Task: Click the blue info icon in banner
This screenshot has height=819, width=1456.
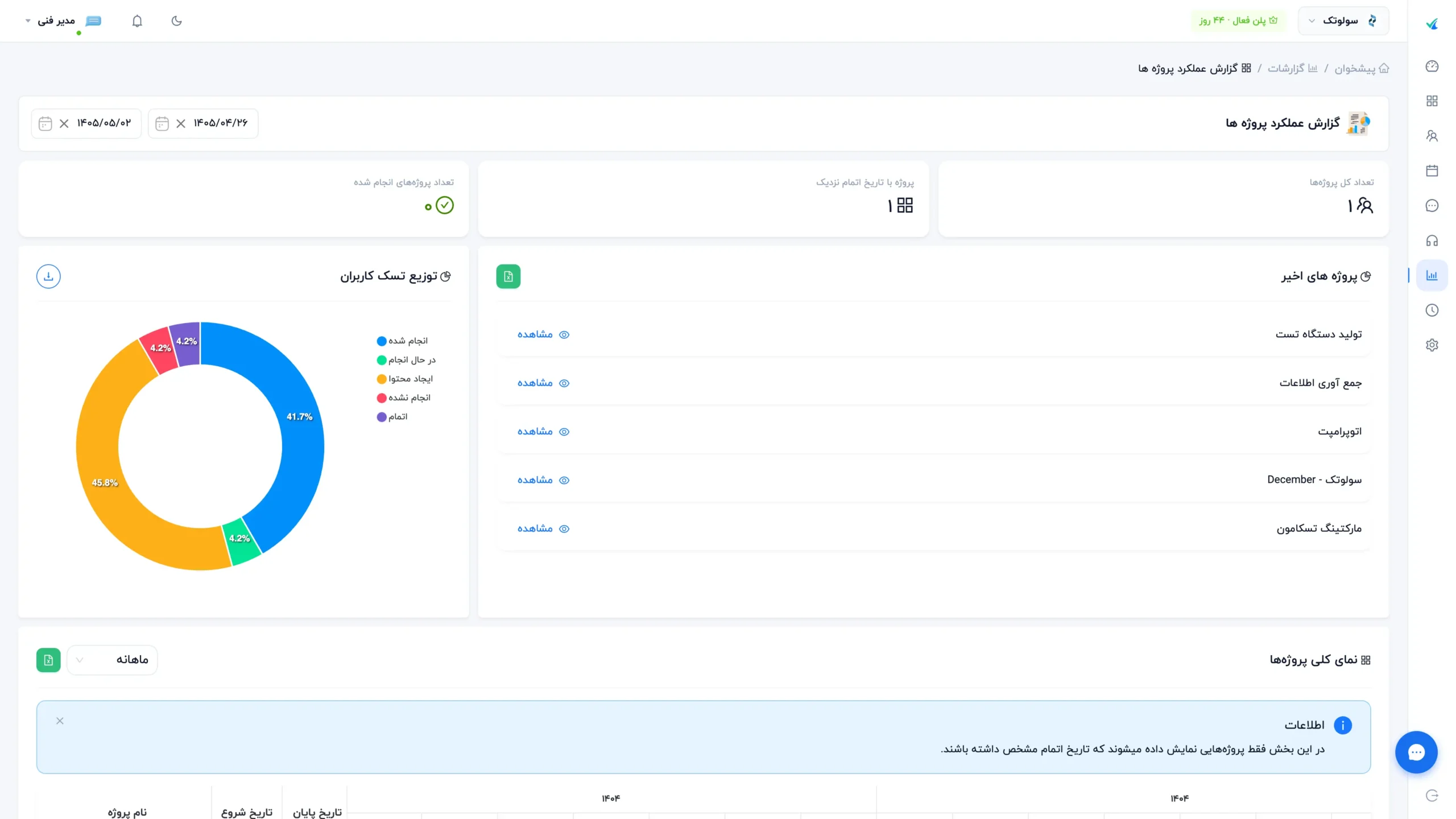Action: pyautogui.click(x=1343, y=725)
